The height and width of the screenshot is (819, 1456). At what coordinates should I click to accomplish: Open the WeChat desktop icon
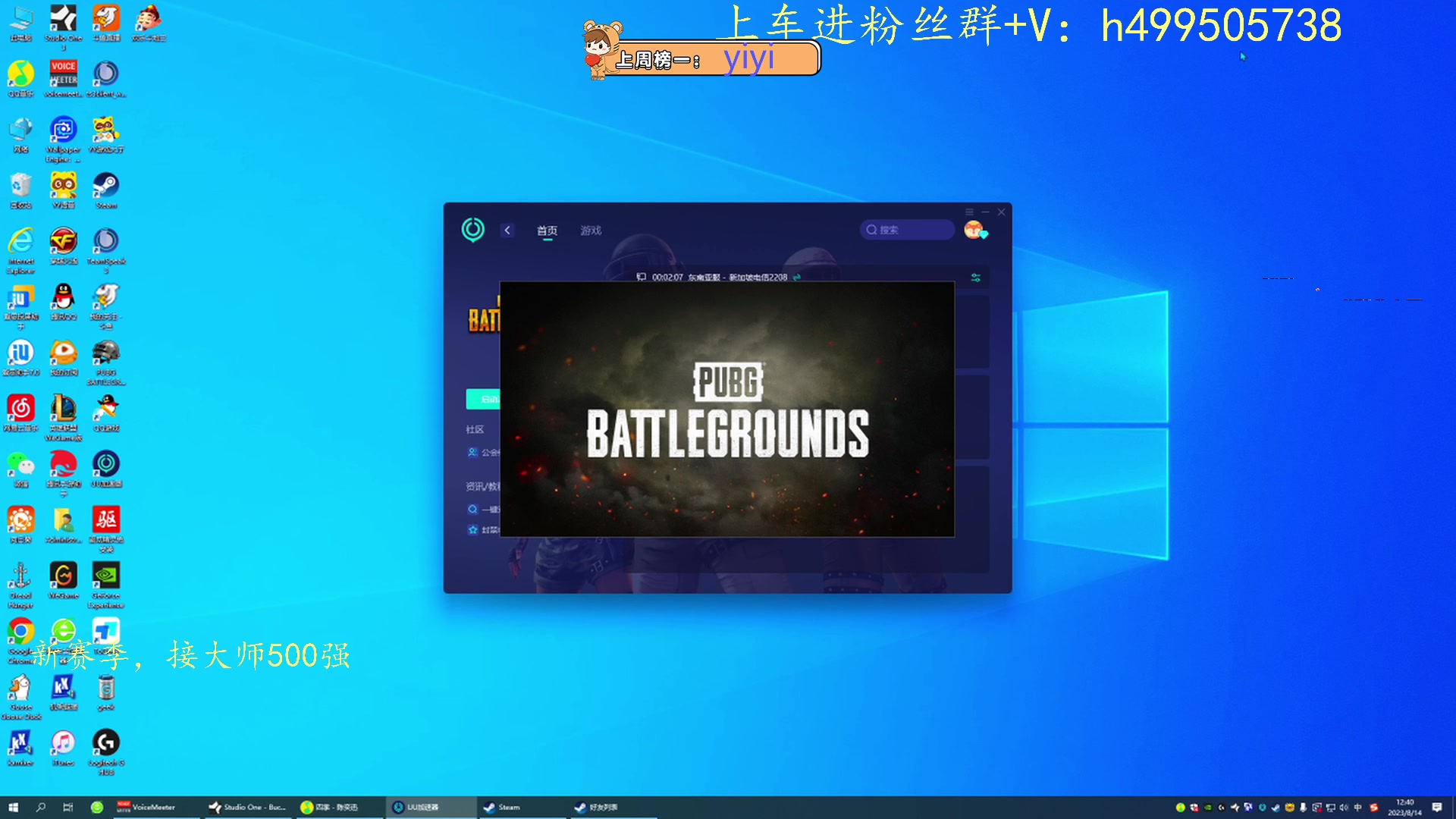click(20, 469)
